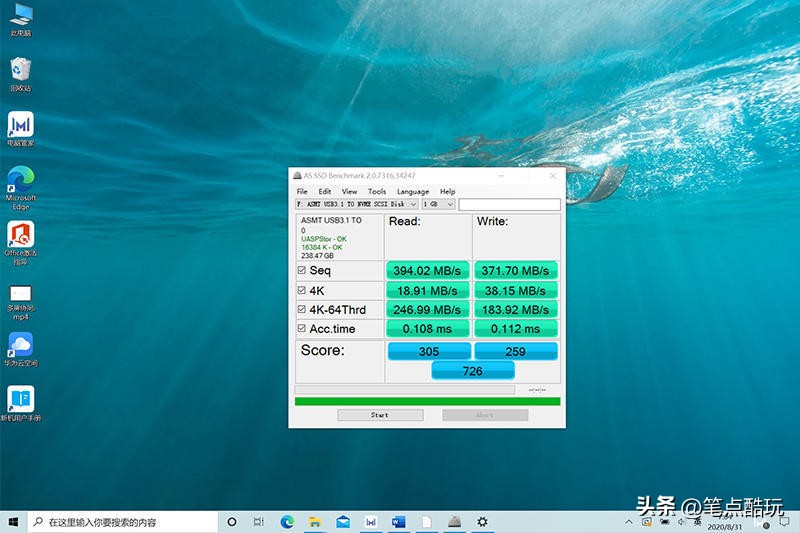800x533 pixels.
Task: Open the This PC desktop icon
Action: (20, 17)
